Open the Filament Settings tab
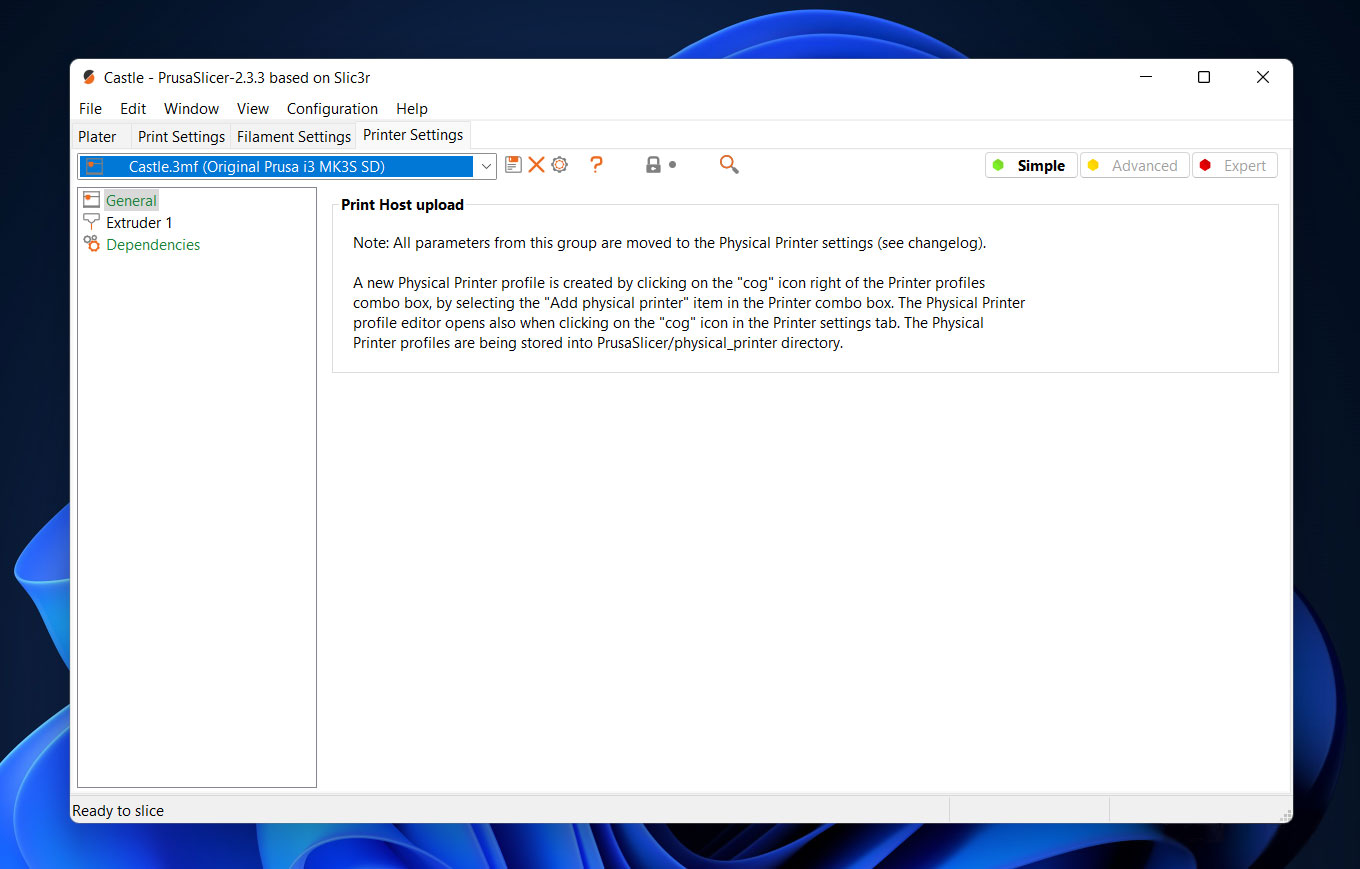 click(x=294, y=136)
